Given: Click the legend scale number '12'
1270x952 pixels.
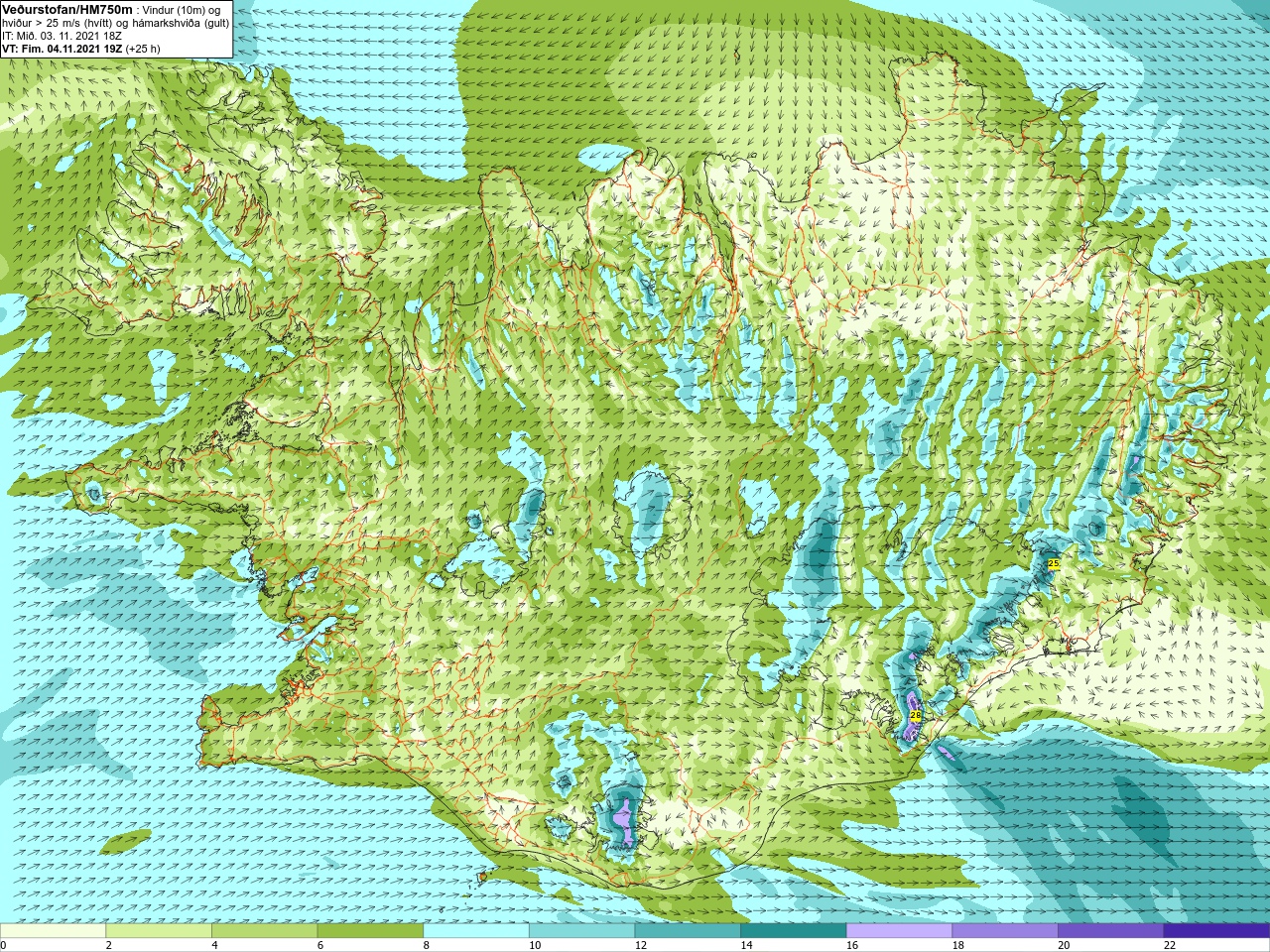Looking at the screenshot, I should pyautogui.click(x=641, y=945).
